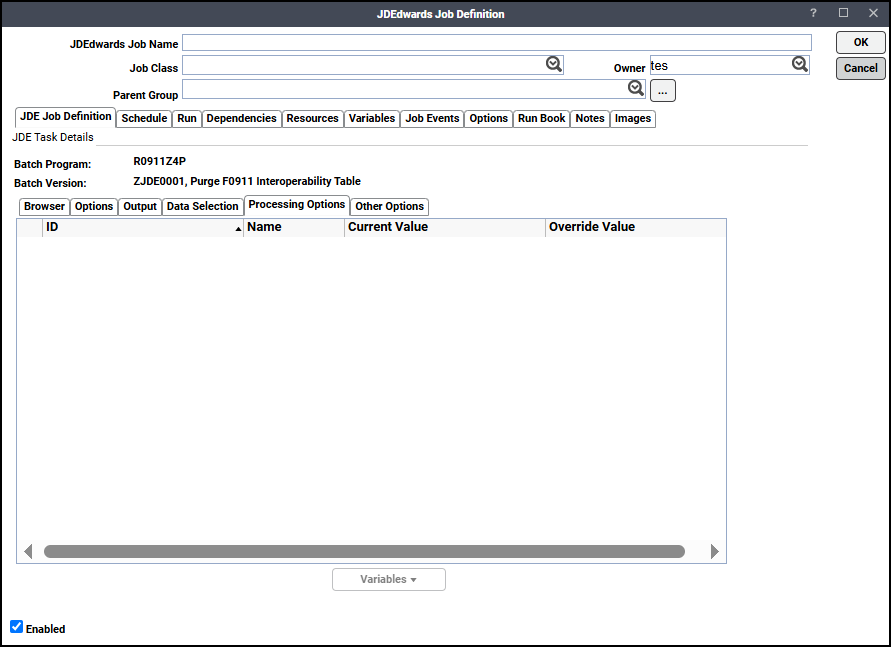
Task: Toggle the Enabled checkbox
Action: [x=16, y=627]
